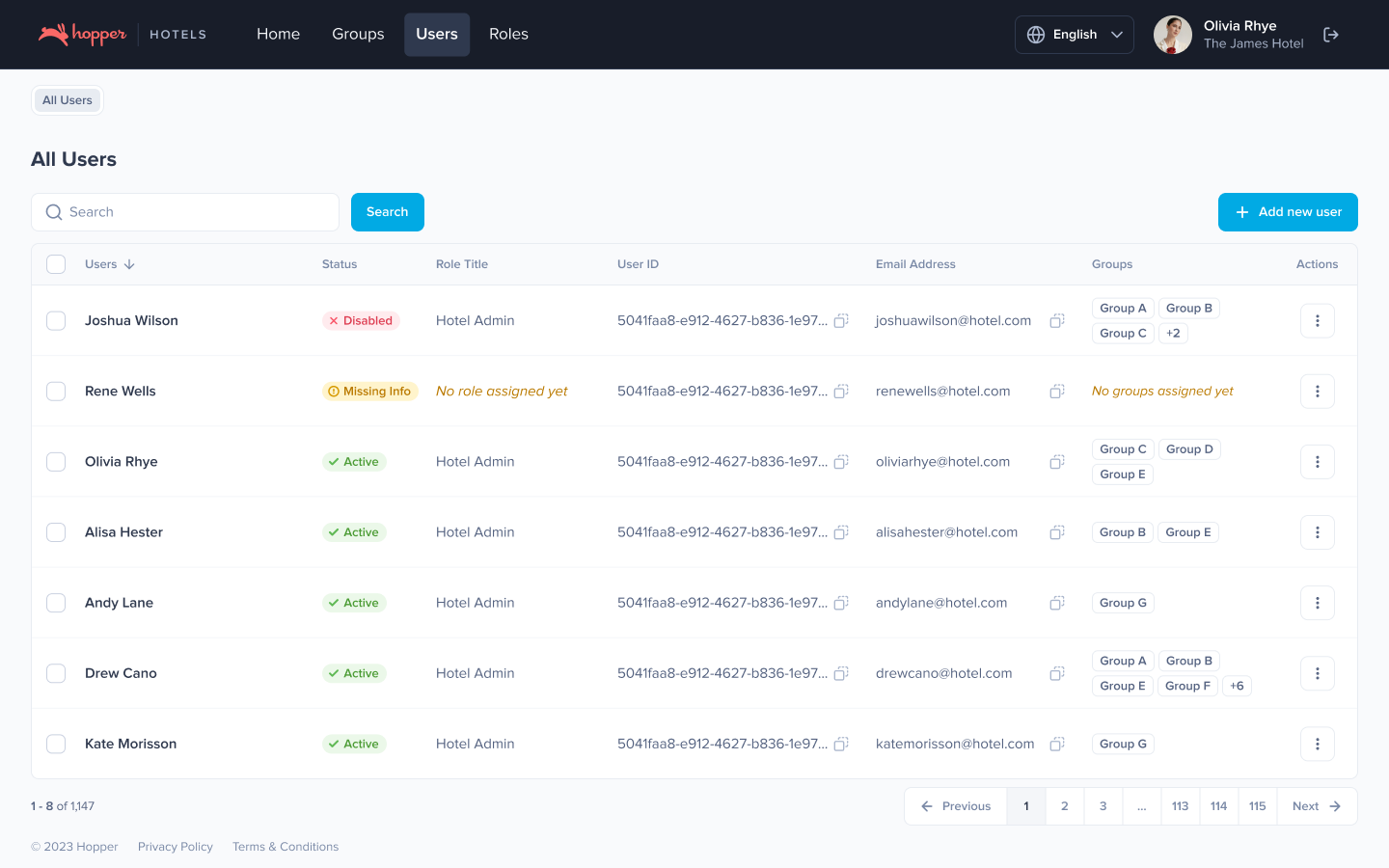1389x868 pixels.
Task: Copy Rene Wells' email address
Action: click(1057, 392)
